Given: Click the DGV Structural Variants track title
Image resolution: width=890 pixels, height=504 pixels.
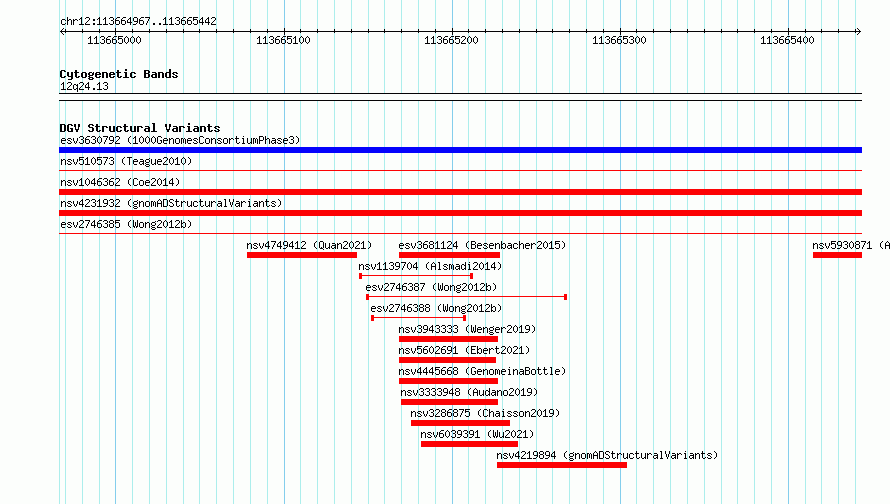Looking at the screenshot, I should click(140, 128).
